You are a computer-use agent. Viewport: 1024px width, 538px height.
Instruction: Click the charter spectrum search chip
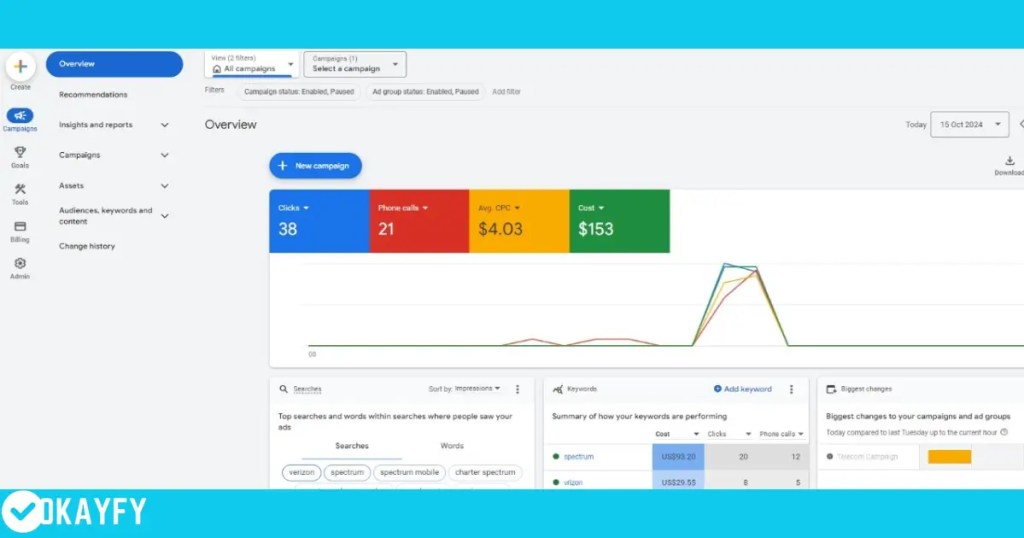pos(485,472)
